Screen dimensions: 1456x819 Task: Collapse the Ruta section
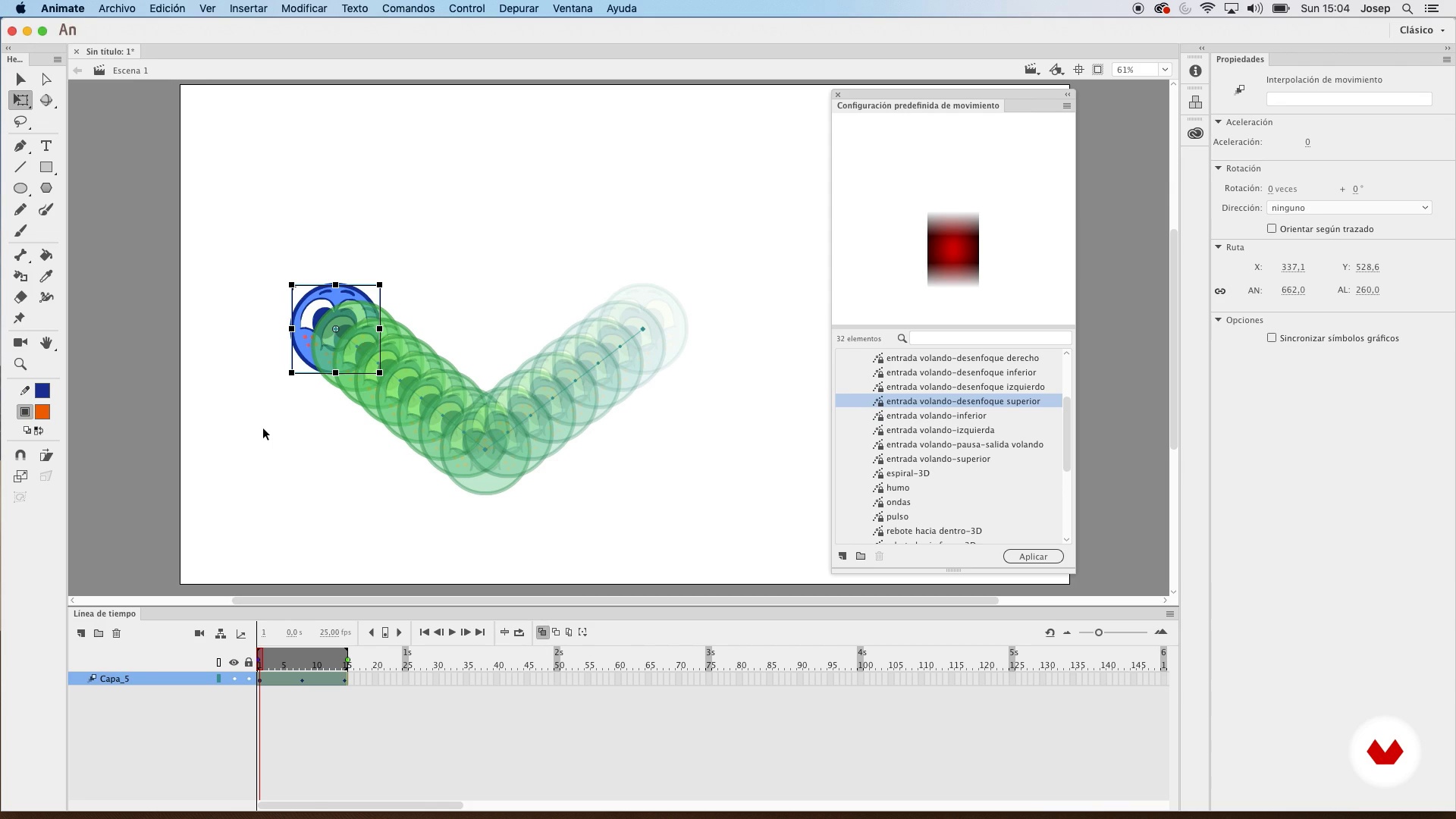click(1219, 246)
